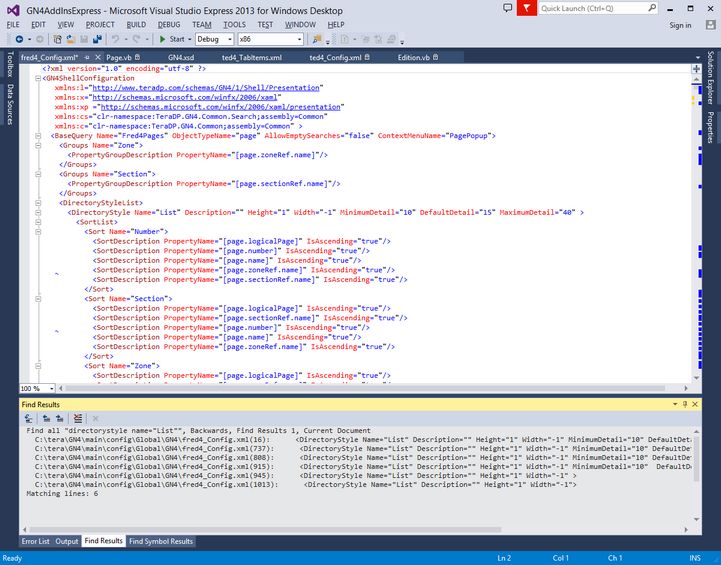
Task: Click keep-open icon on ted4_Config.xml tab
Action: click(367, 57)
